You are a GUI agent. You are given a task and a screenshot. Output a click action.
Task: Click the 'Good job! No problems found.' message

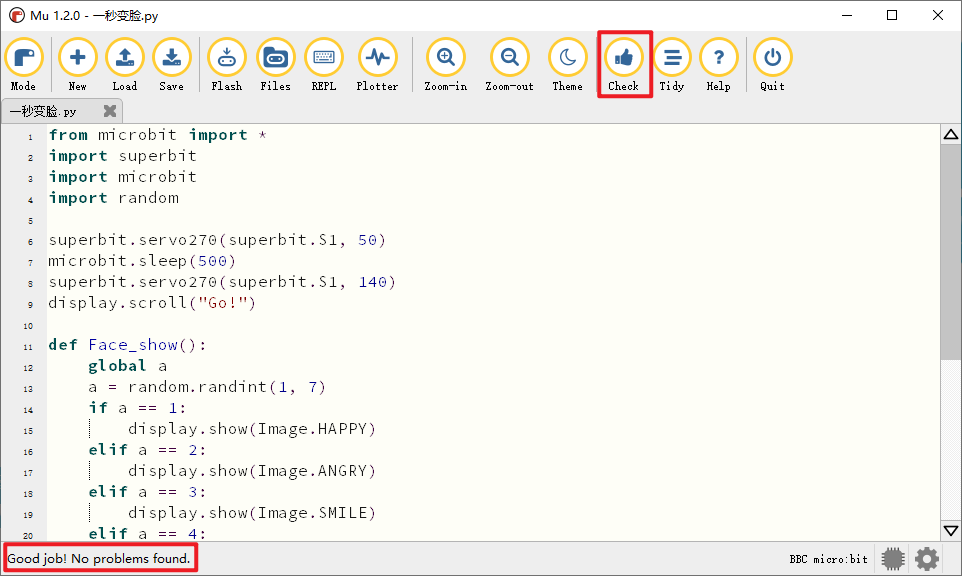[x=99, y=559]
